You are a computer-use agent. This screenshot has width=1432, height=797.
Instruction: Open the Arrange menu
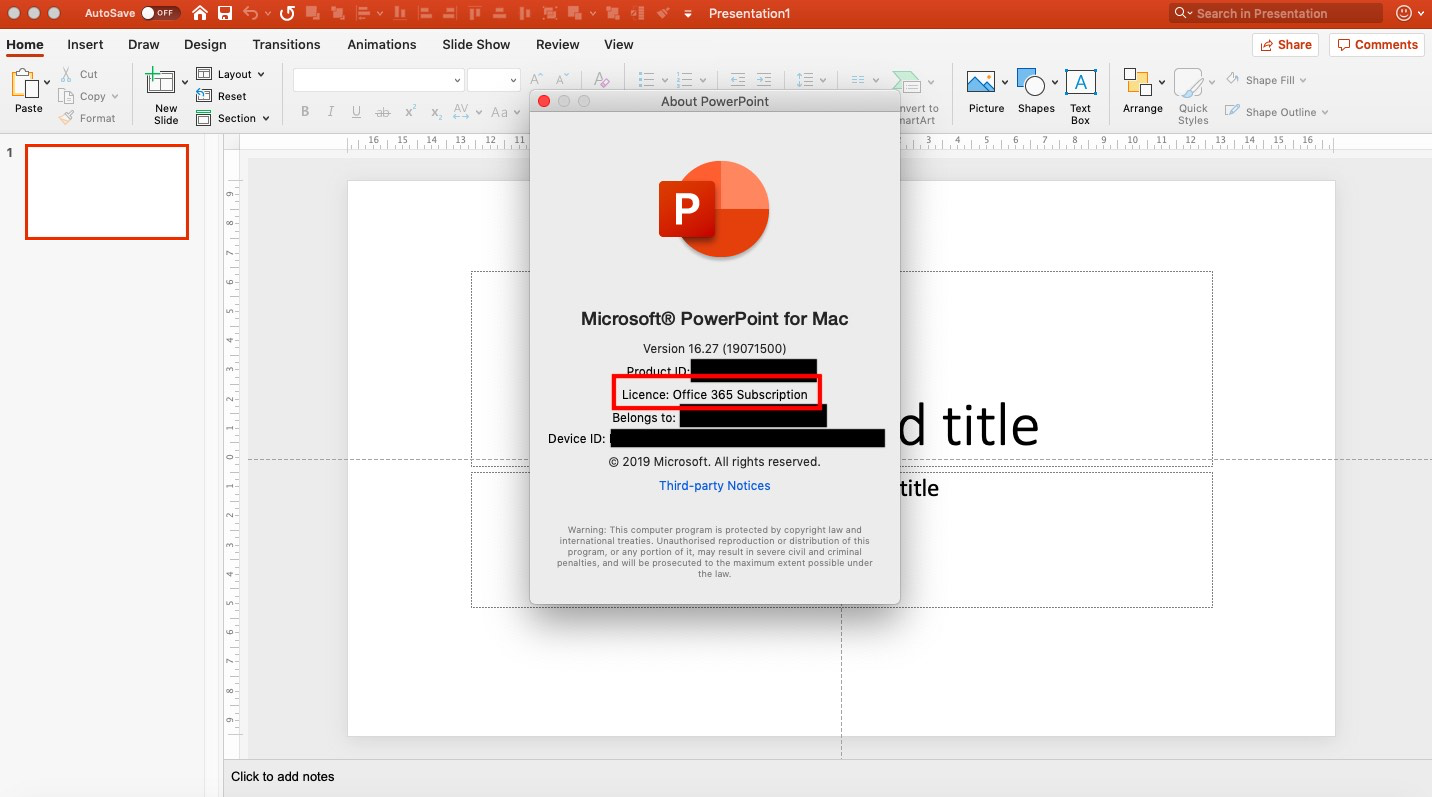pyautogui.click(x=1142, y=92)
